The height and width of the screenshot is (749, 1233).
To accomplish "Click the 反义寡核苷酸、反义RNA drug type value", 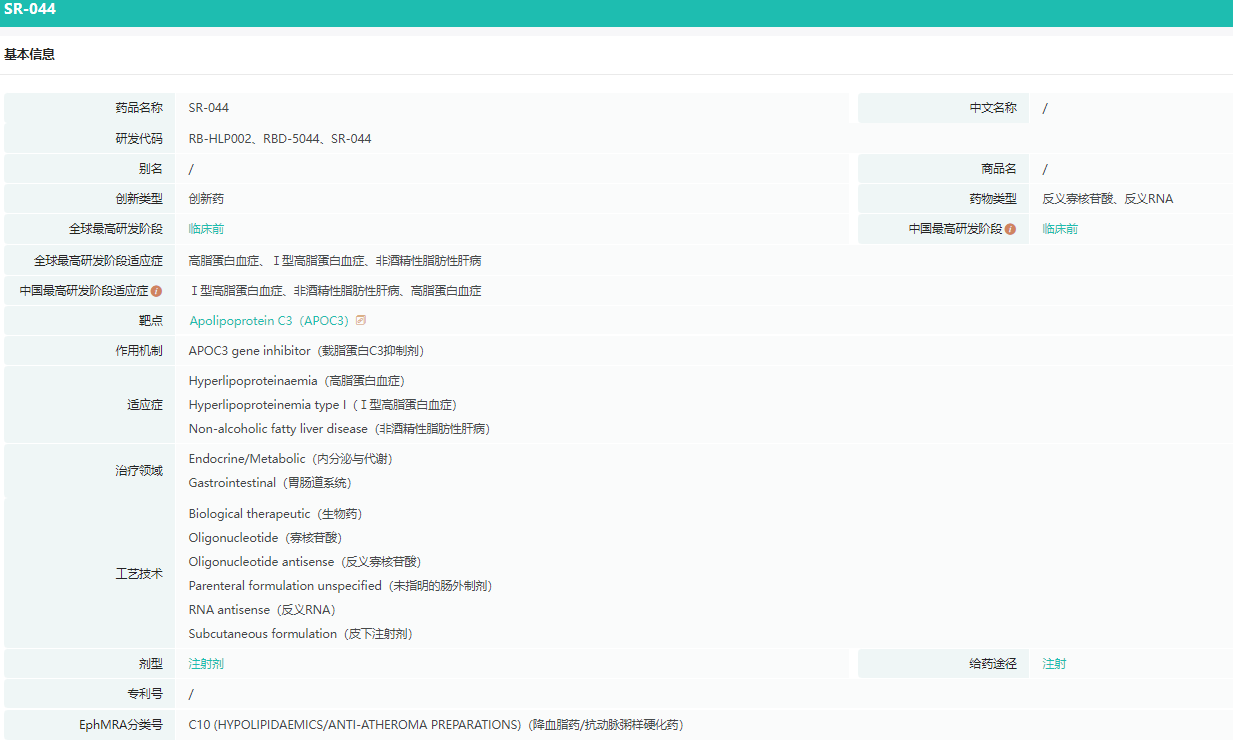I will coord(1107,199).
